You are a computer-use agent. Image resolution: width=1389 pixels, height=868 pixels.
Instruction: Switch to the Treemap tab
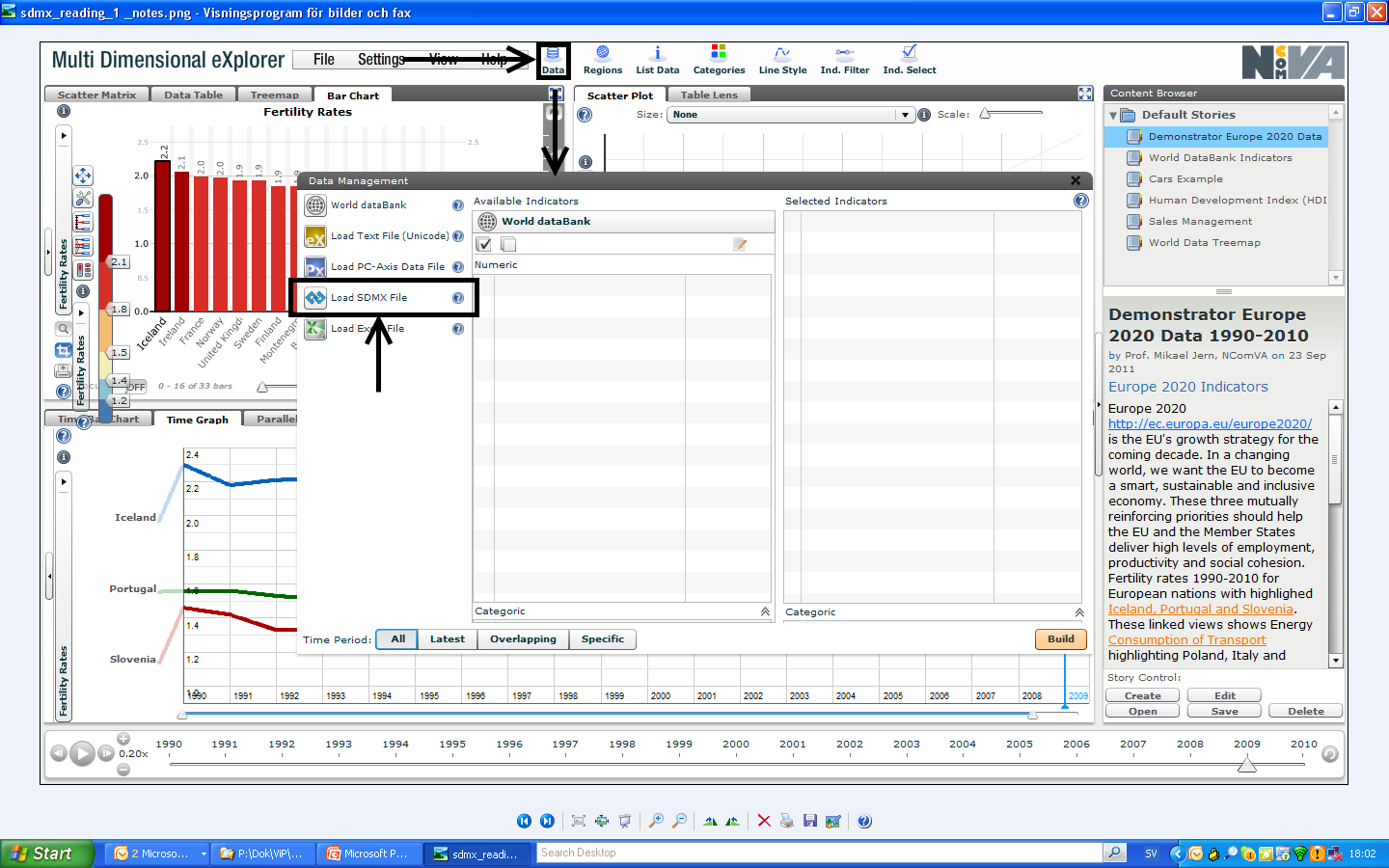point(275,95)
